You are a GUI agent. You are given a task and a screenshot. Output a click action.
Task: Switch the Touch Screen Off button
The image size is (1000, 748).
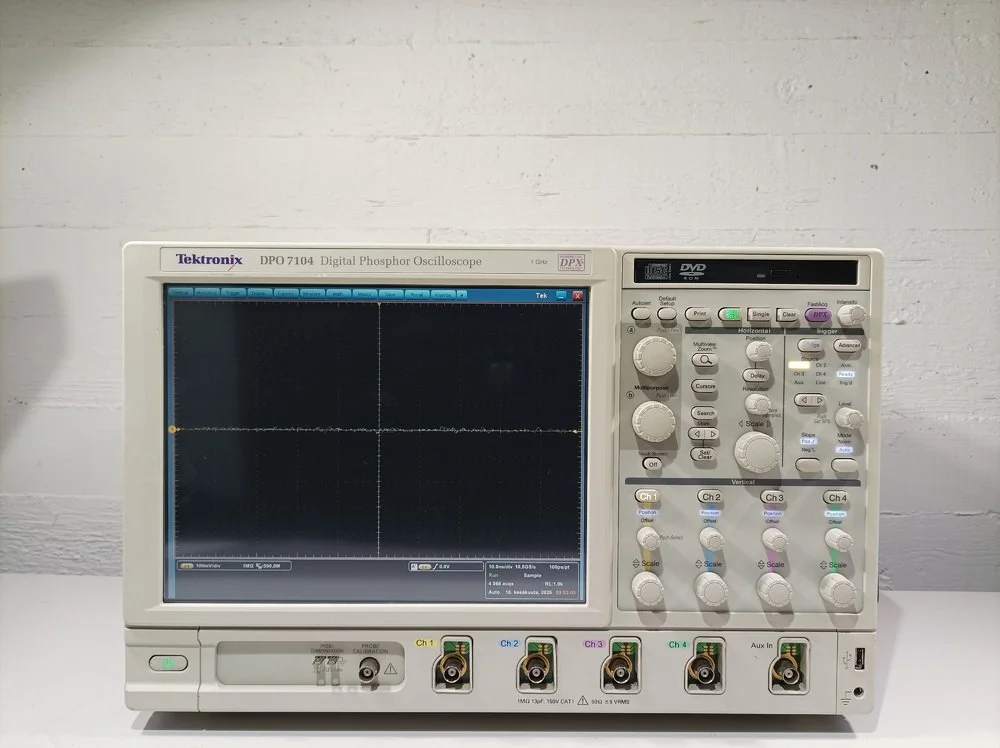[652, 464]
